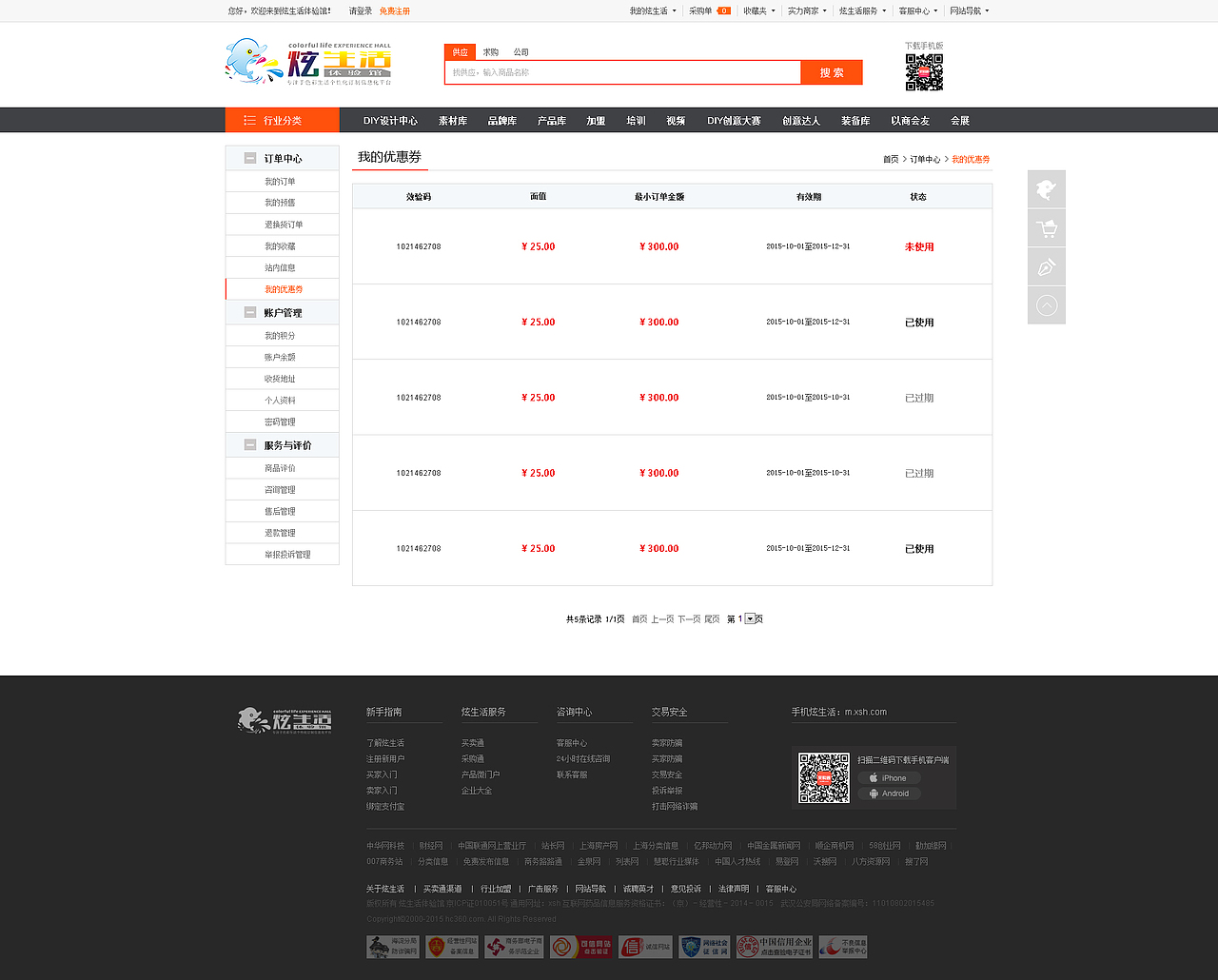Viewport: 1218px width, 980px height.
Task: Open DIY设计中心 in the navigation bar
Action: 390,120
